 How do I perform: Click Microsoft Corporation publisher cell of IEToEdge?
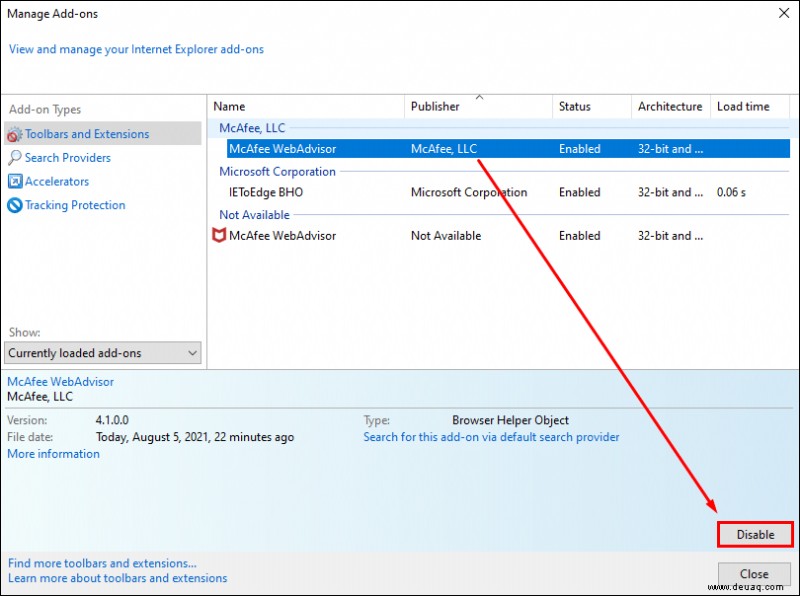tap(469, 192)
